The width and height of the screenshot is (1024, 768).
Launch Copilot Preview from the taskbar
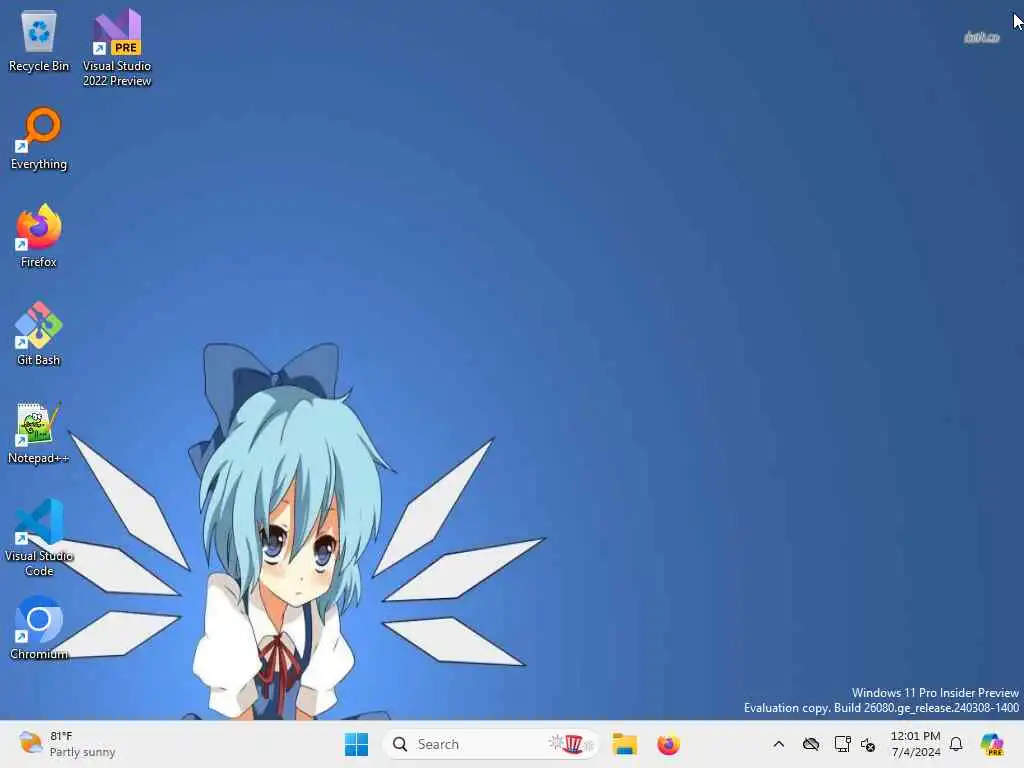[992, 744]
